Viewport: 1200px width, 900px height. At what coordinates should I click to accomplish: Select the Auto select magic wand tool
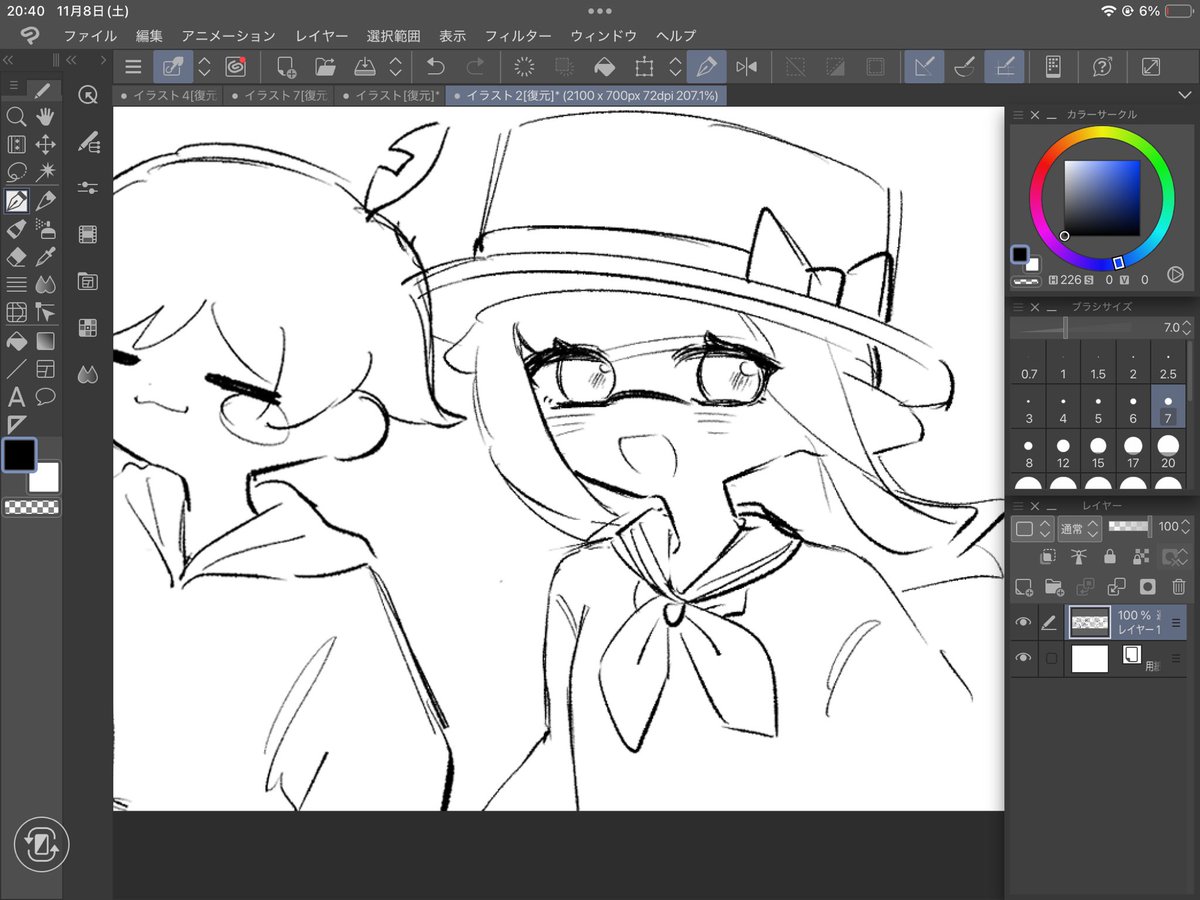45,173
